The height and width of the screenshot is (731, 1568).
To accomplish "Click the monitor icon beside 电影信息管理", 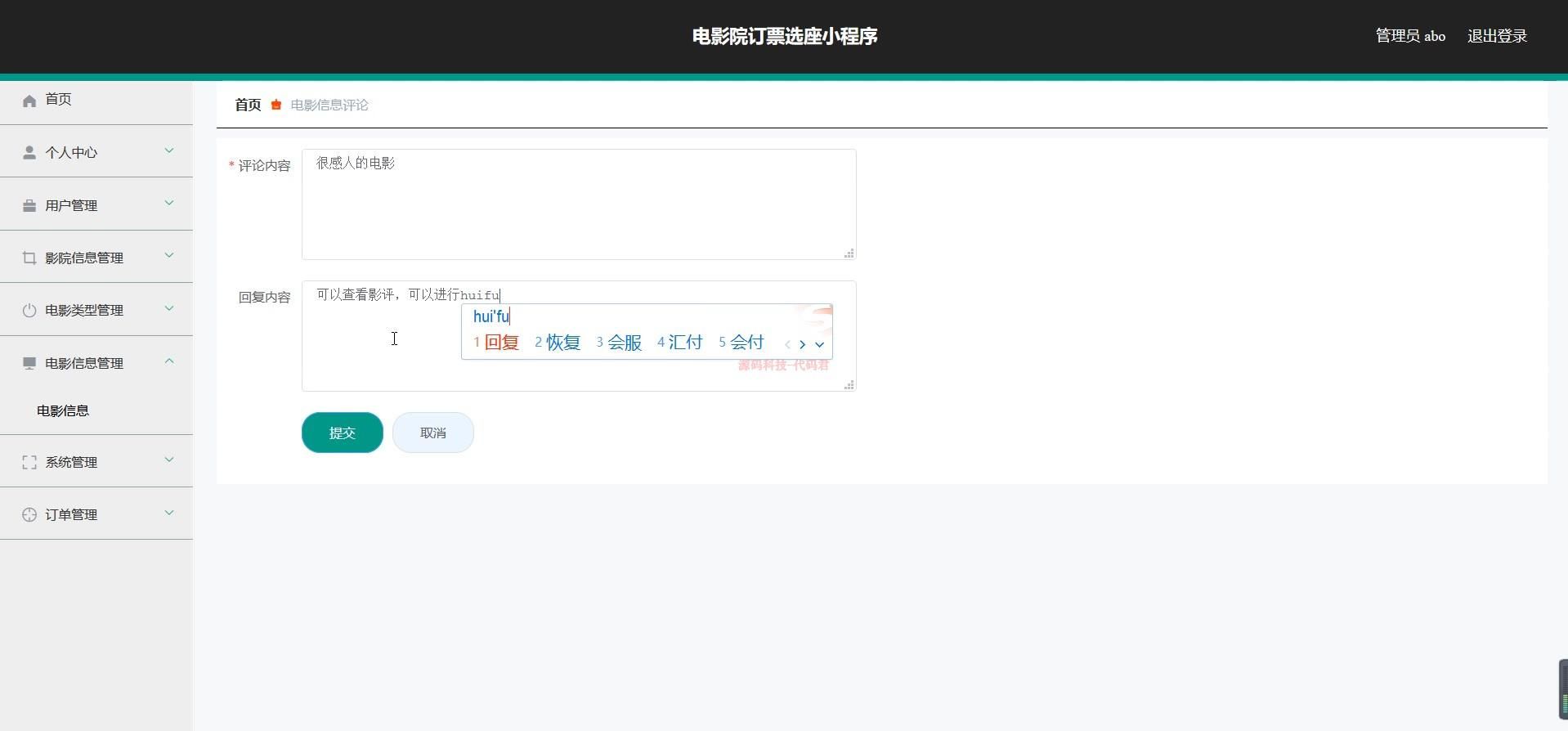I will click(x=29, y=363).
